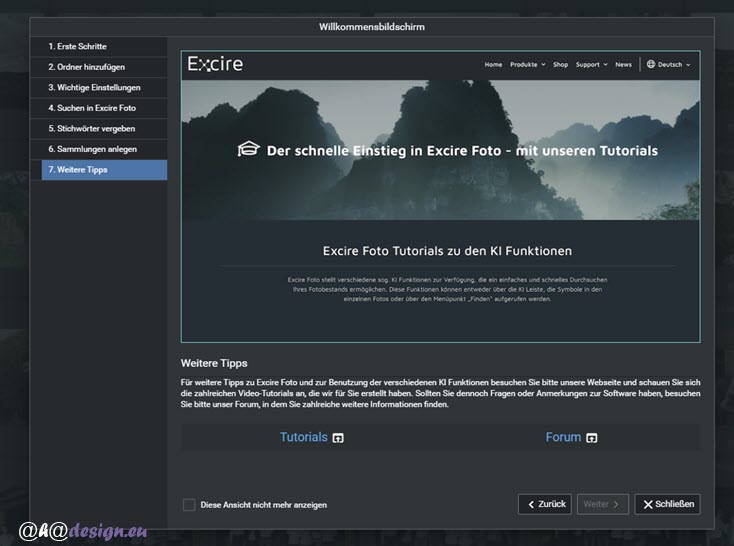Viewport: 734px width, 546px height.
Task: Select 7. Weitere Tipps step
Action: [104, 170]
